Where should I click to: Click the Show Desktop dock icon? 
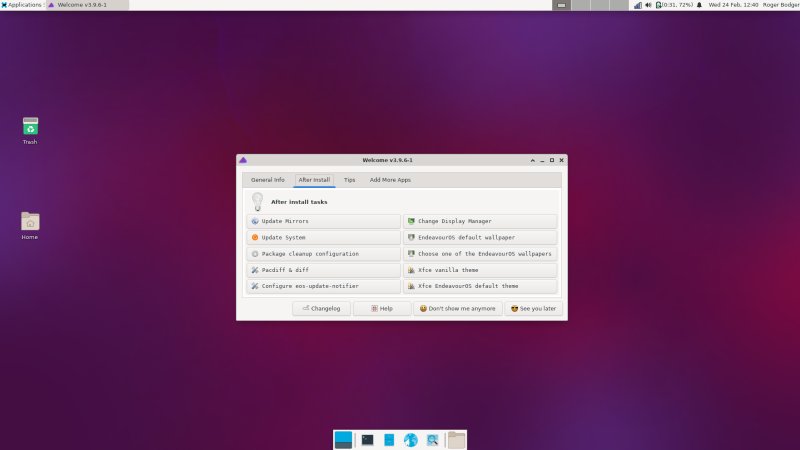tap(343, 440)
